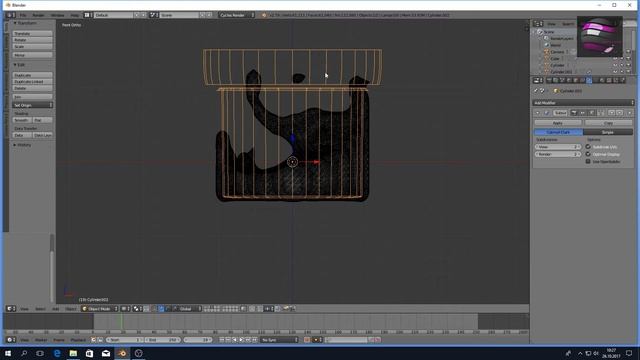Click the Translate button
The width and height of the screenshot is (640, 360).
pos(33,33)
